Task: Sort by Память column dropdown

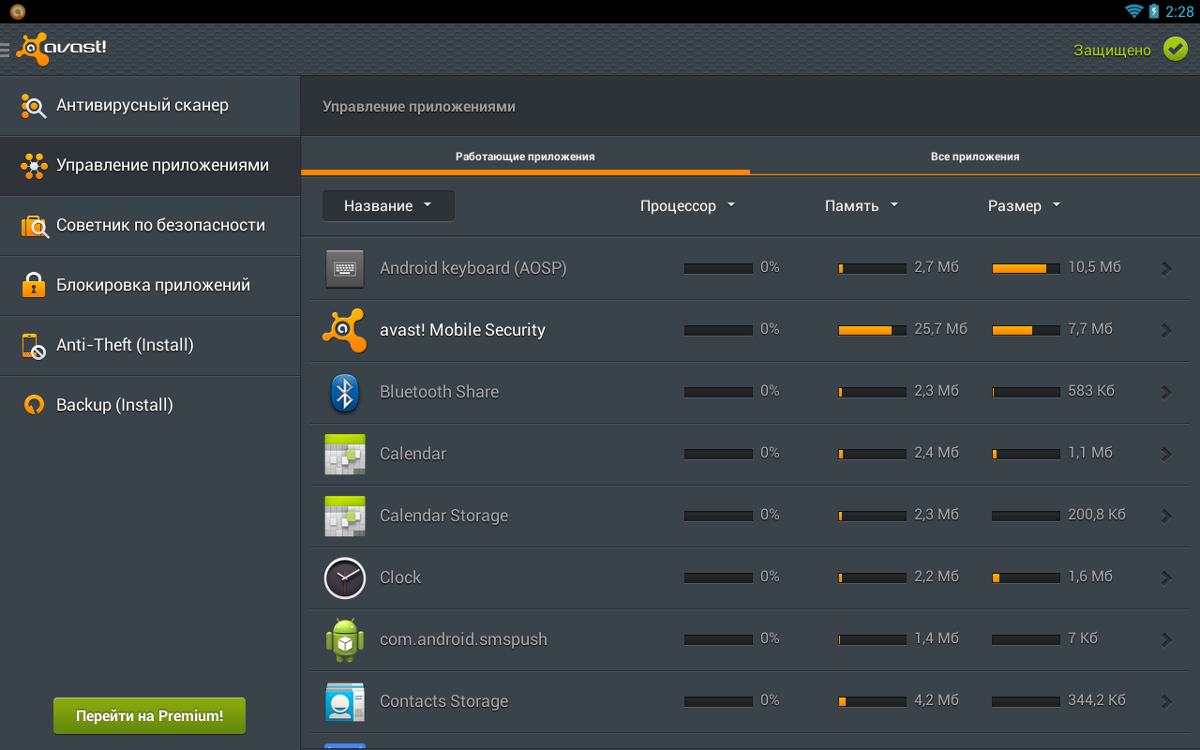Action: (x=861, y=206)
